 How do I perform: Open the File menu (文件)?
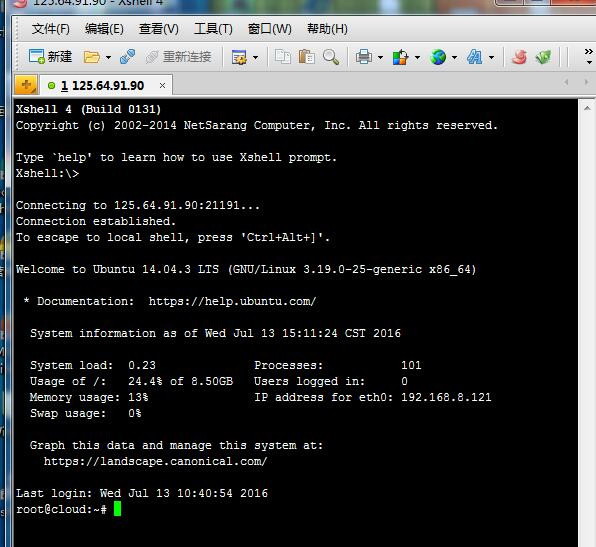coord(51,29)
